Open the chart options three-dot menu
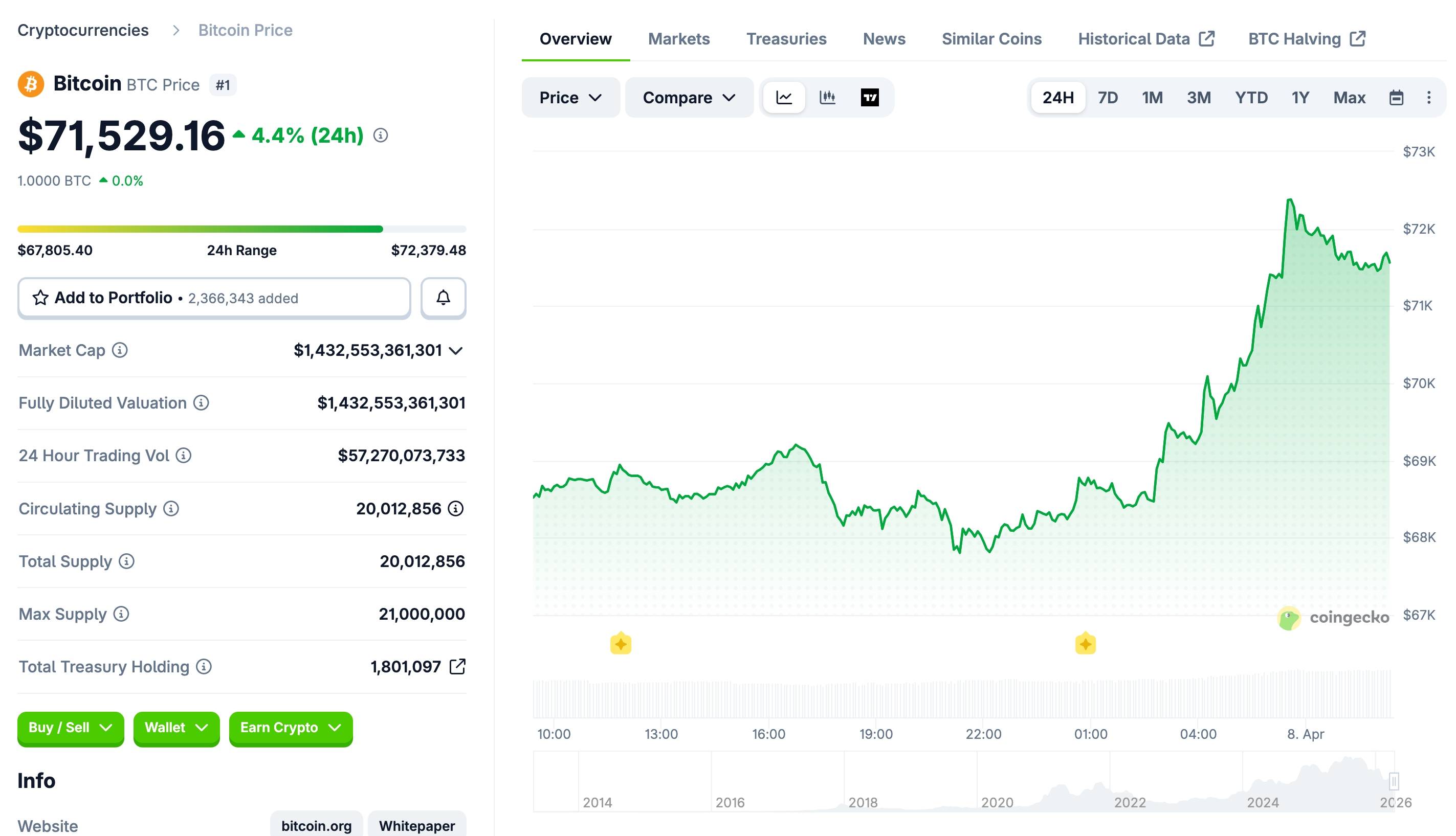The height and width of the screenshot is (836, 1456). click(1429, 98)
